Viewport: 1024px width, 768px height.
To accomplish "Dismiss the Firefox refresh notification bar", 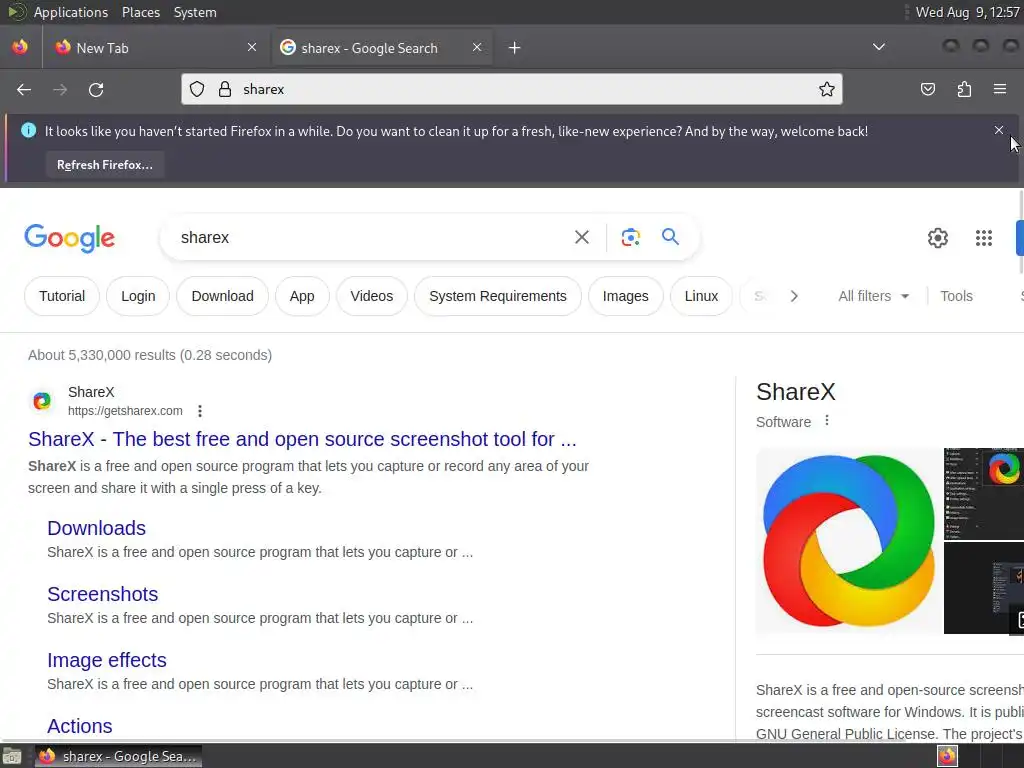I will [999, 130].
